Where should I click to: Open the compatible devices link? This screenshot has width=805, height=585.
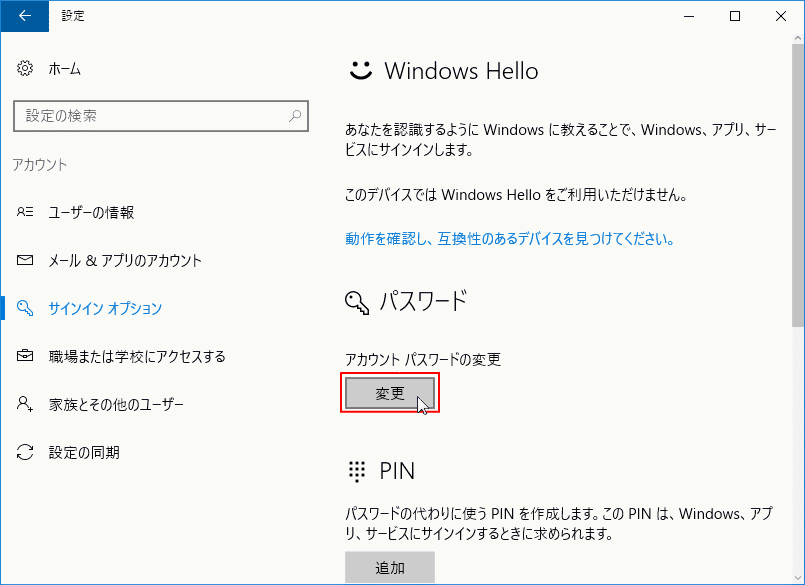click(x=509, y=239)
